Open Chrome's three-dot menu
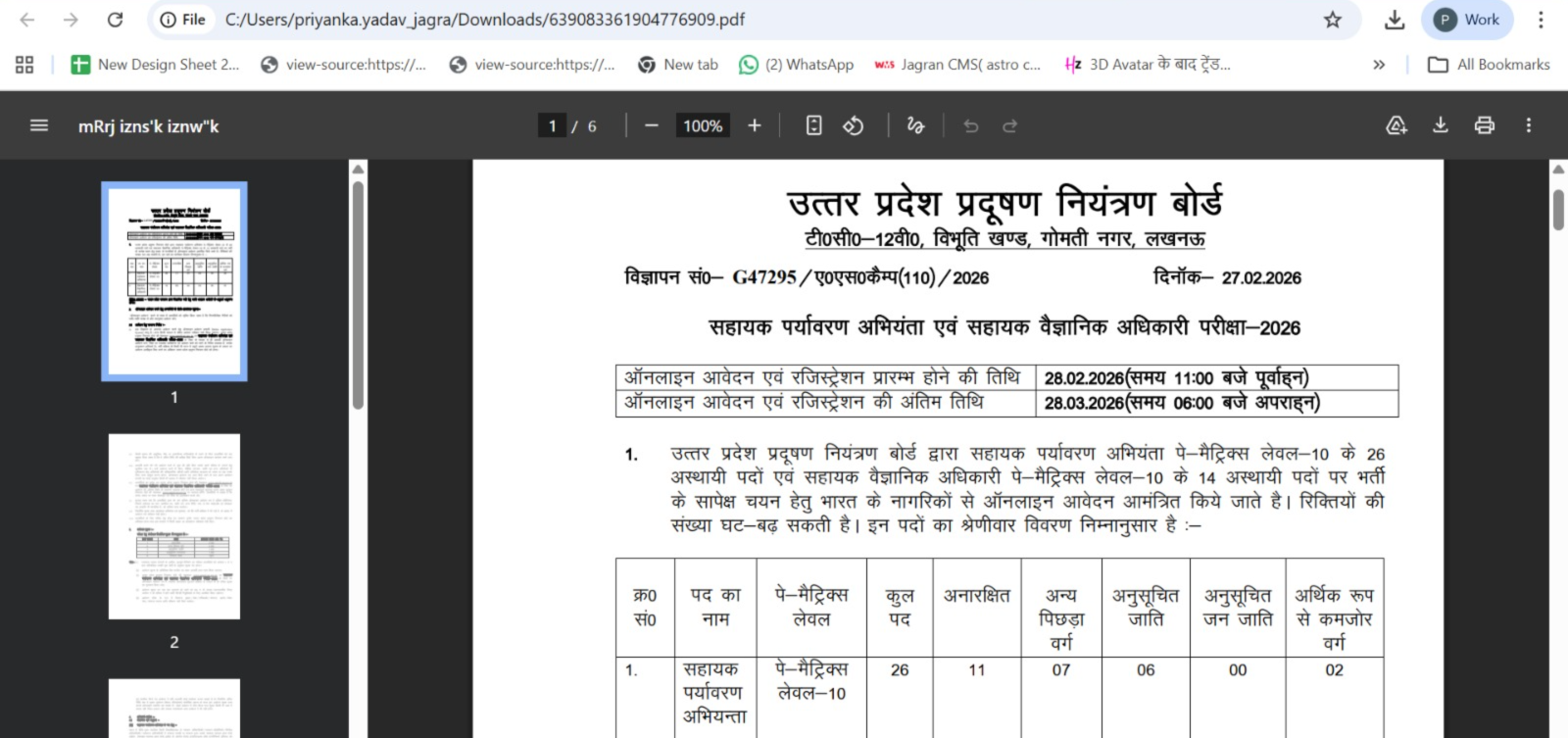The height and width of the screenshot is (738, 1568). [1541, 20]
